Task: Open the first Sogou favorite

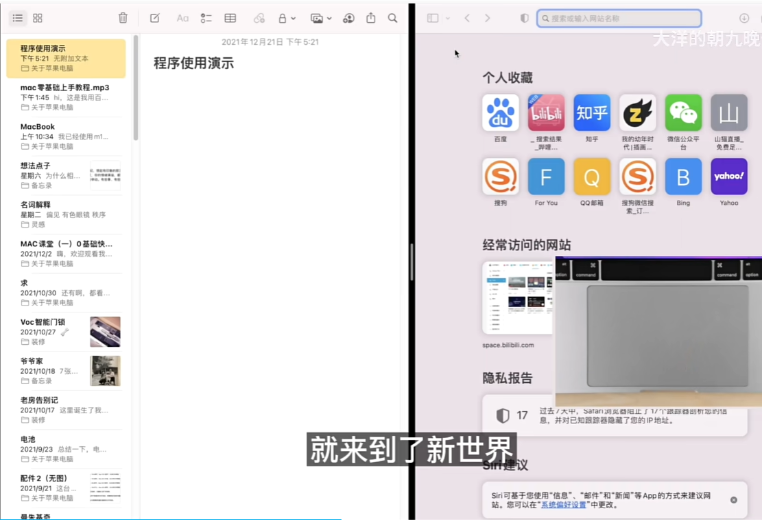Action: pos(500,176)
